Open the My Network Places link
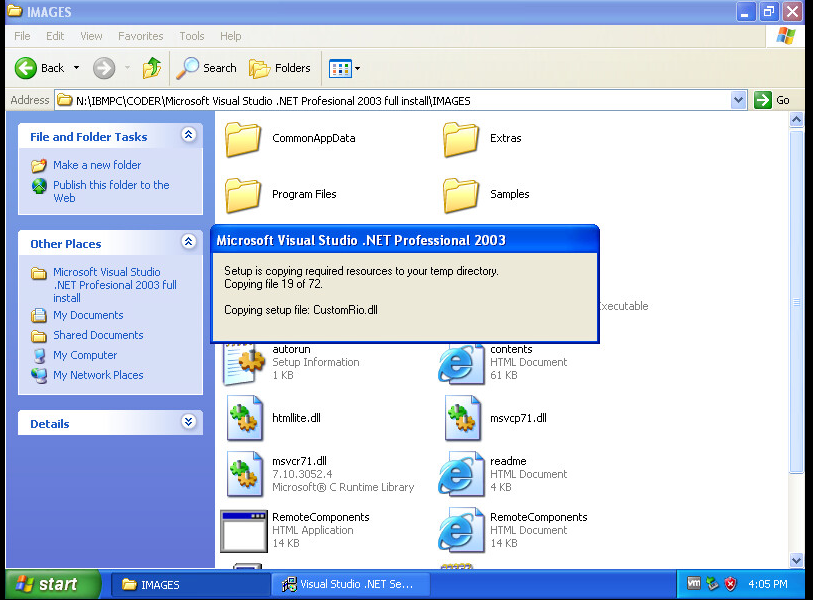 98,375
